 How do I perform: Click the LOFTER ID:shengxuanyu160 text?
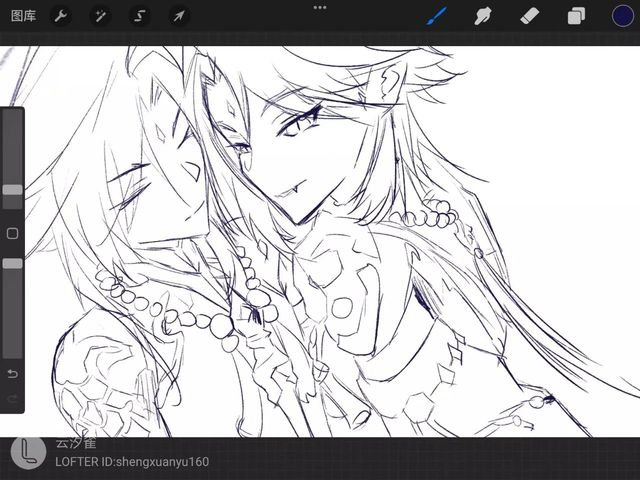click(x=132, y=462)
